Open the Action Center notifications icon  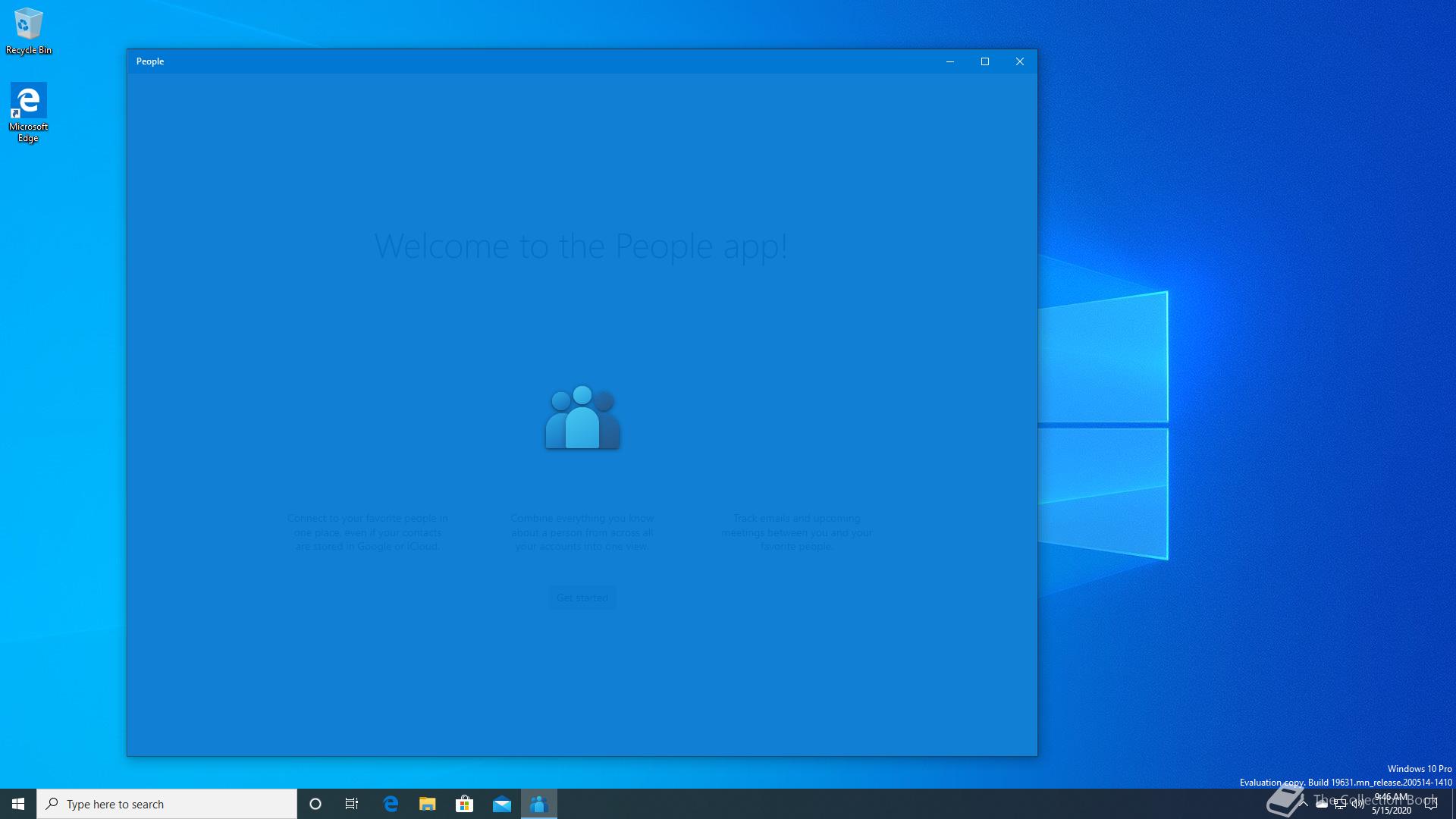click(1431, 804)
